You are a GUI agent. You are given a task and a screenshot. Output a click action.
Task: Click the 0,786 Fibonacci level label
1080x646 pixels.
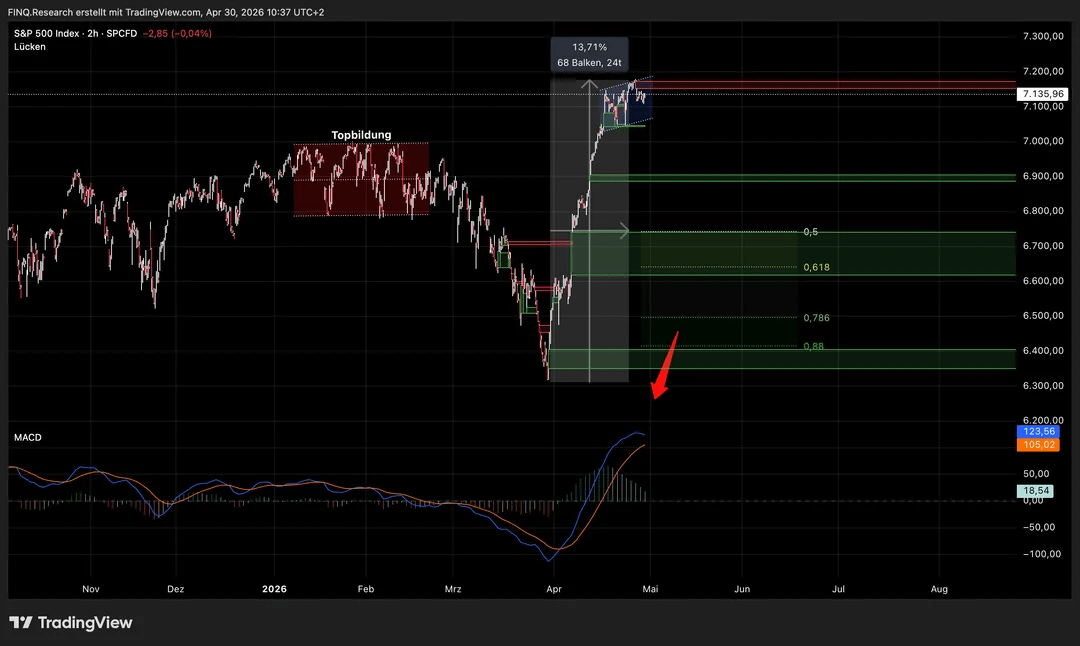[x=815, y=318]
